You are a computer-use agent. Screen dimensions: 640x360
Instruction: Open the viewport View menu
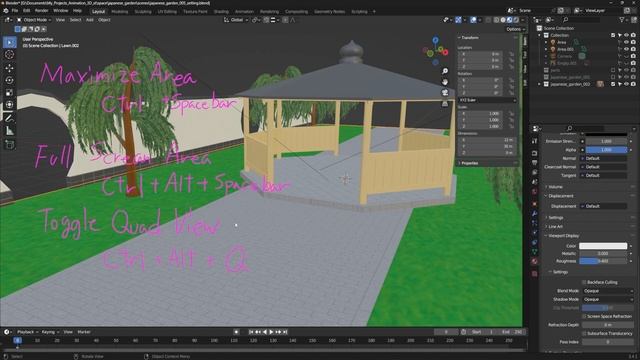tap(60, 20)
